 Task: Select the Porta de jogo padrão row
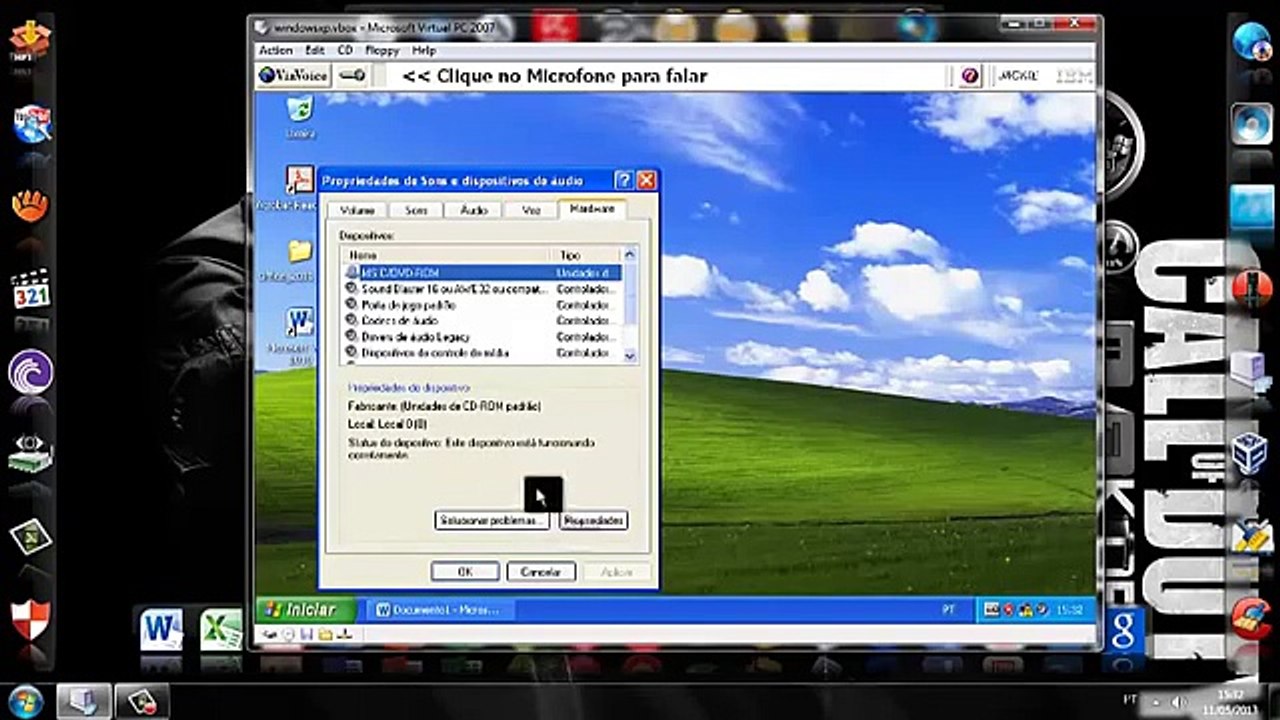[481, 305]
